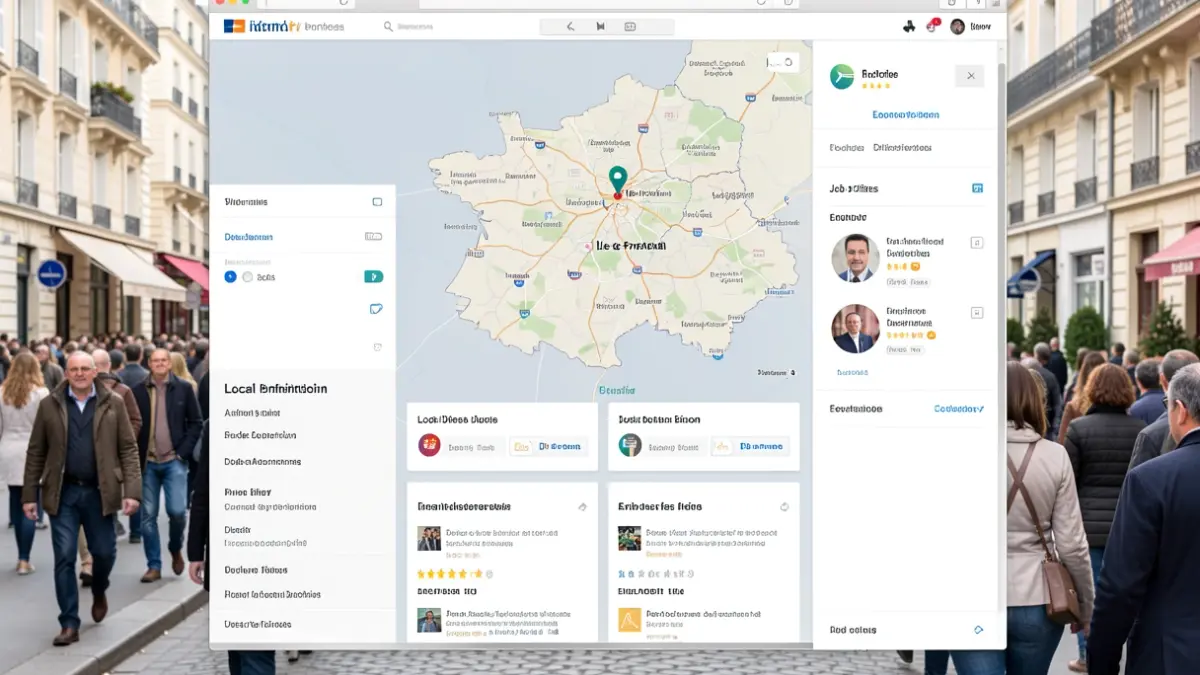The width and height of the screenshot is (1200, 675).
Task: Click the map control button at top-right of map
Action: [x=783, y=62]
